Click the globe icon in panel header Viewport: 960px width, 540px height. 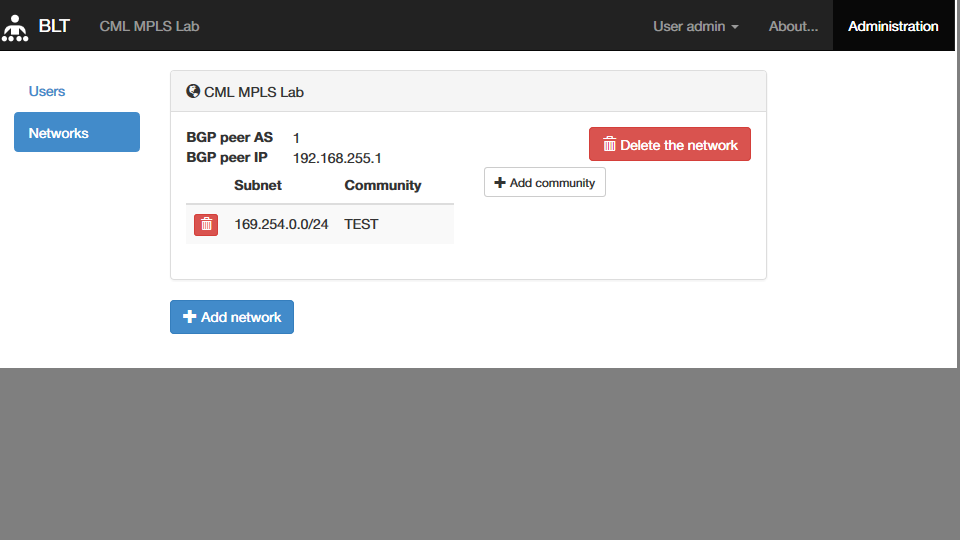coord(193,91)
